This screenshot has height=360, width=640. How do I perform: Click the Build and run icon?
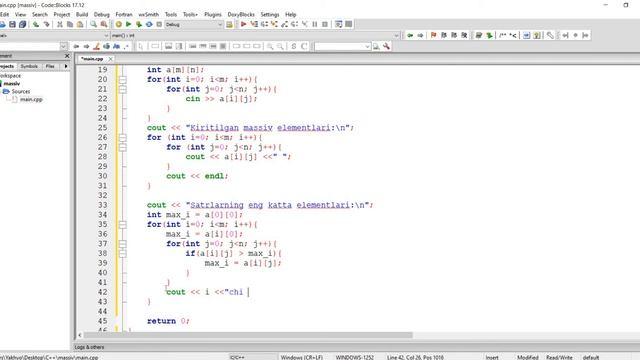[x=139, y=24]
